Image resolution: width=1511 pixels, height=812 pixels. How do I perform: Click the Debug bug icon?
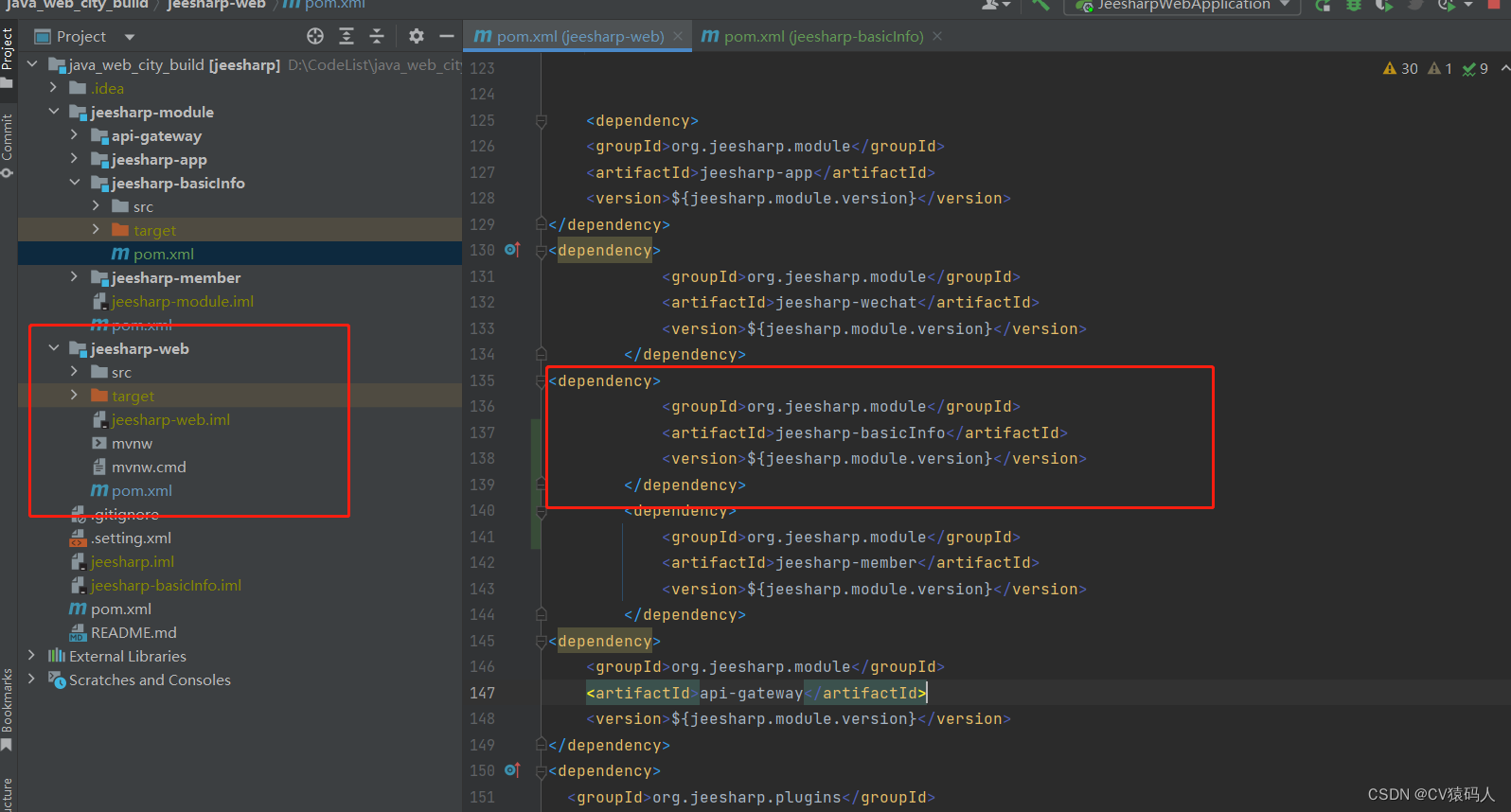click(x=1354, y=5)
